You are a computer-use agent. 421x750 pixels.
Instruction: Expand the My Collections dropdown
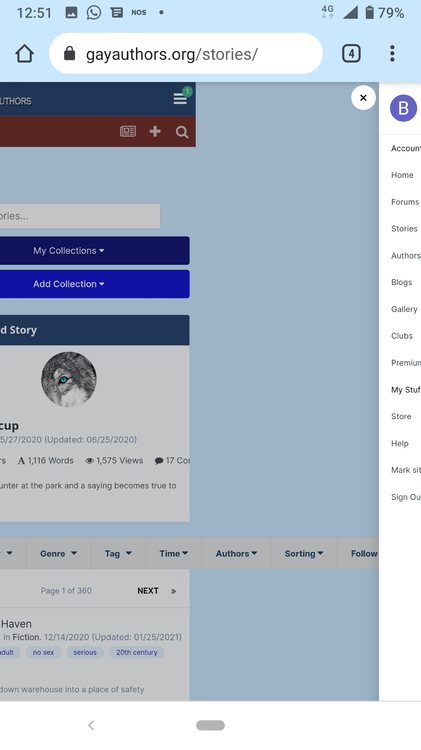pyautogui.click(x=95, y=251)
